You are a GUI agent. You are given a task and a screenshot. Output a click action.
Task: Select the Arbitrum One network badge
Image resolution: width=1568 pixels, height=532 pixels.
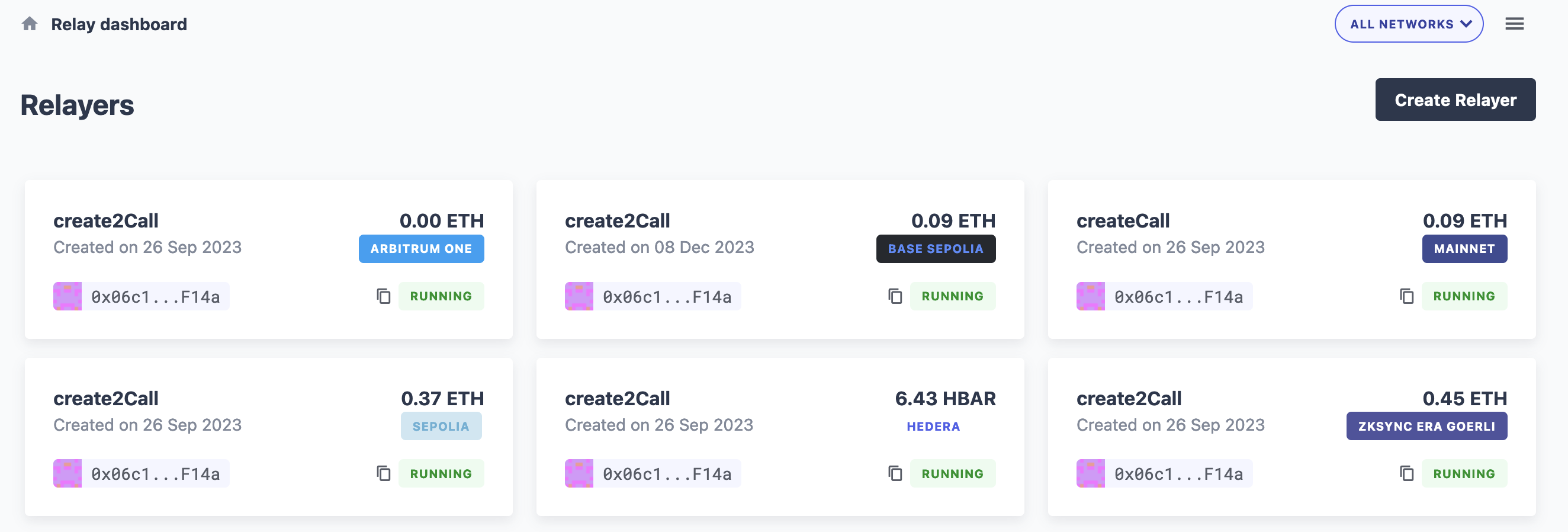(421, 249)
